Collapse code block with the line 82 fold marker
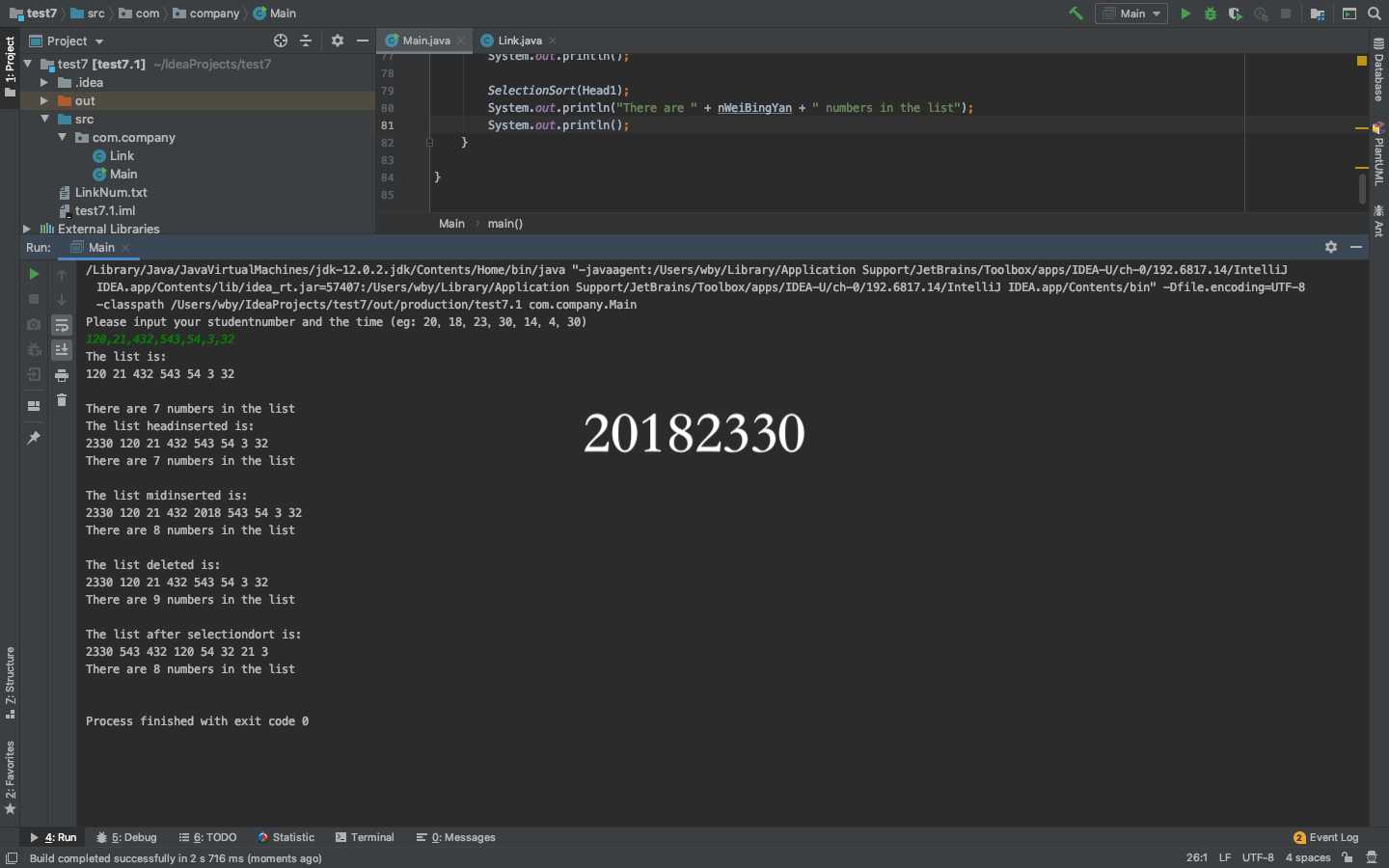Image resolution: width=1389 pixels, height=868 pixels. 429,143
